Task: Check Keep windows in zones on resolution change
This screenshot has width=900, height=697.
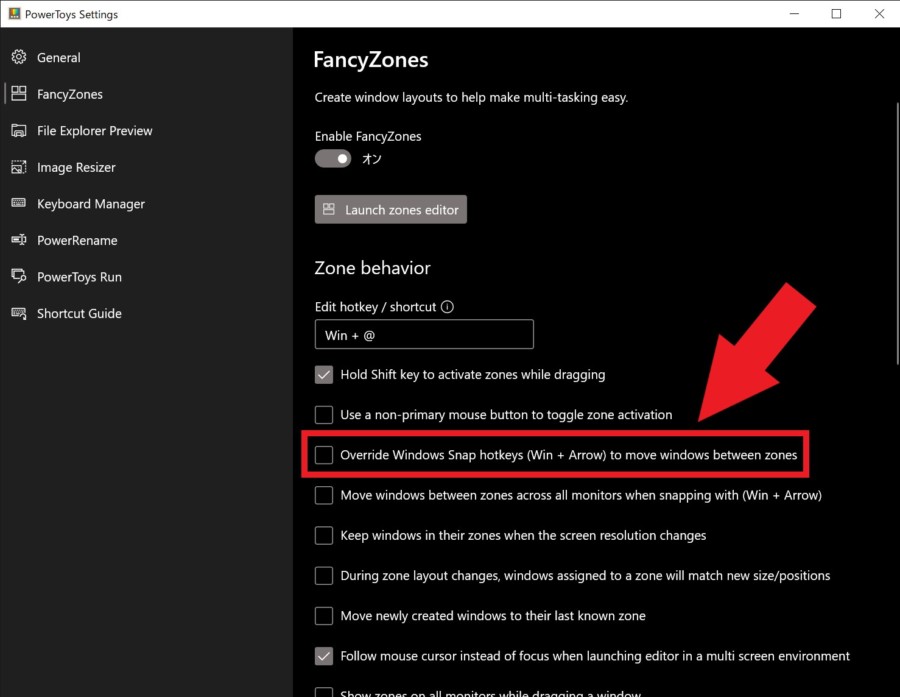Action: click(x=324, y=535)
